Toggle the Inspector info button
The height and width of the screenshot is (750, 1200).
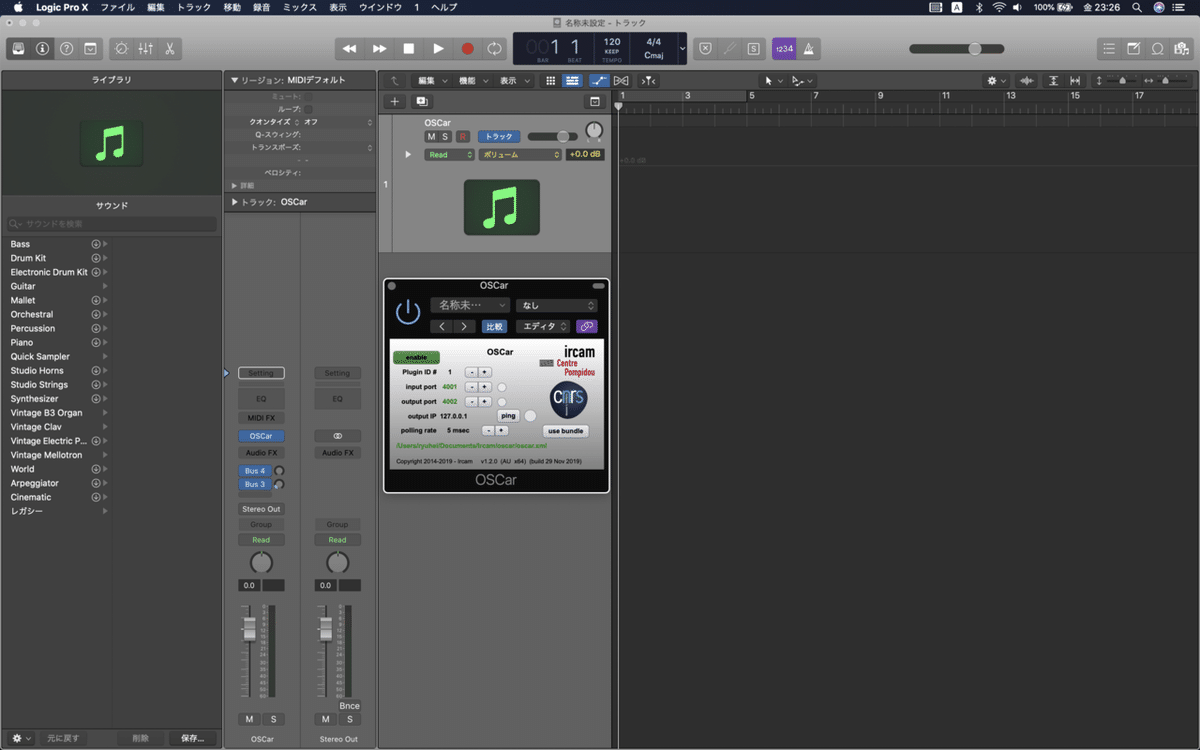click(x=42, y=48)
